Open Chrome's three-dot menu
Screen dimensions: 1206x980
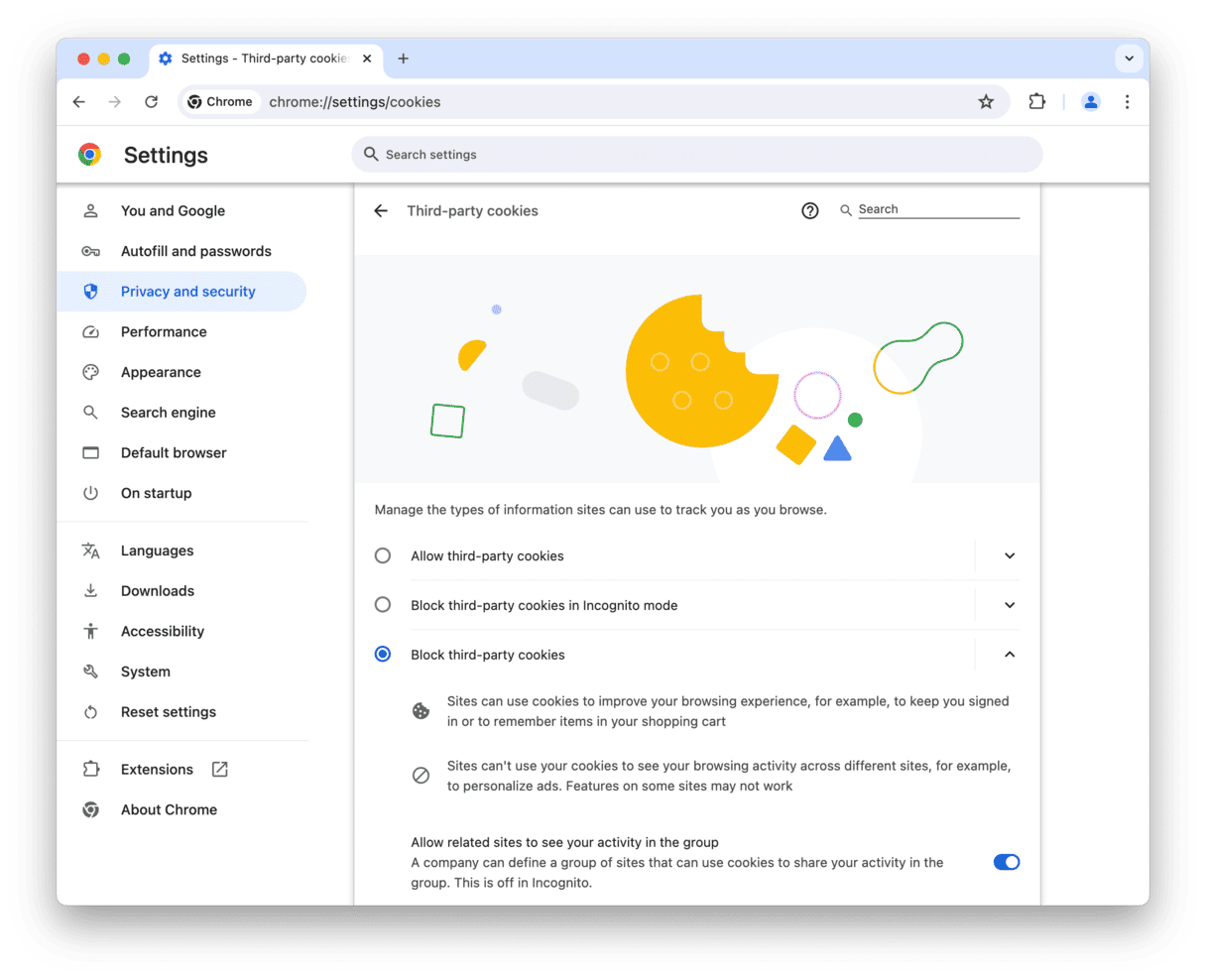(x=1128, y=102)
